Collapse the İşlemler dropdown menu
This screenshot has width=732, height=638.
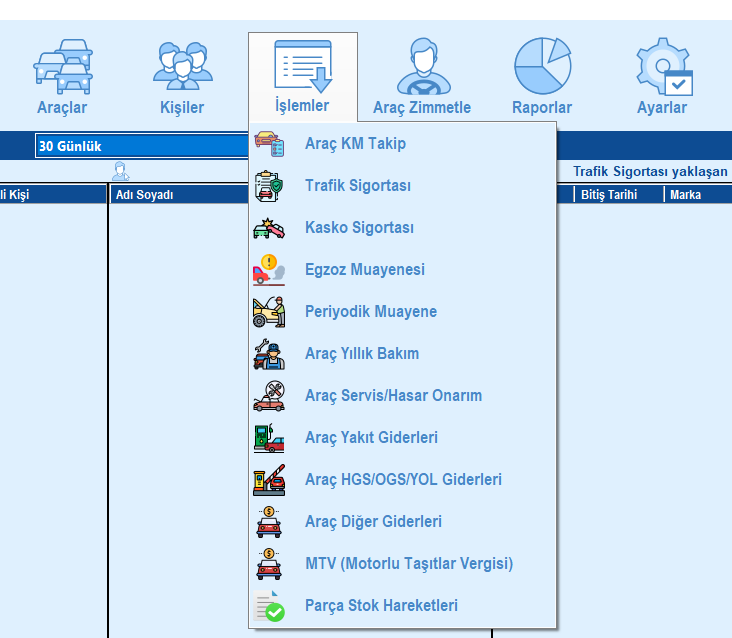tap(302, 76)
